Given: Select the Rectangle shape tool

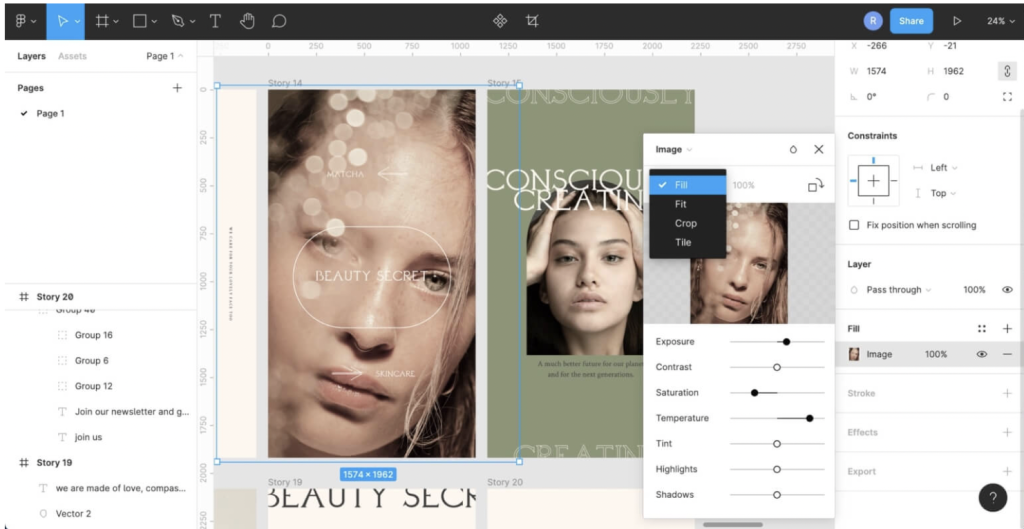Looking at the screenshot, I should point(139,21).
